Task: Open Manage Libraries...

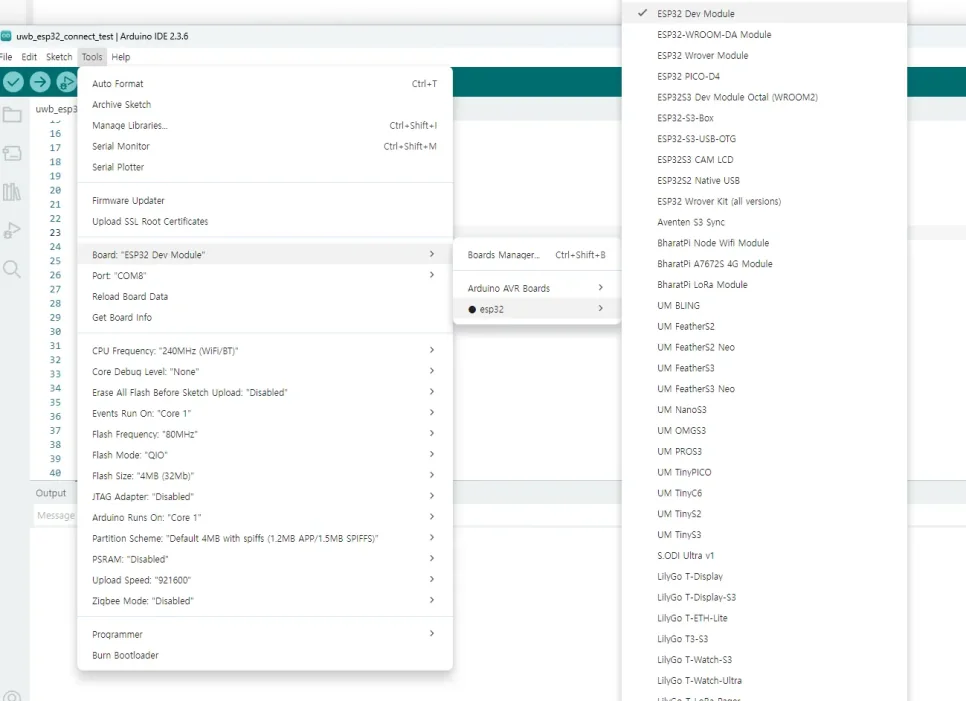Action: [x=265, y=125]
